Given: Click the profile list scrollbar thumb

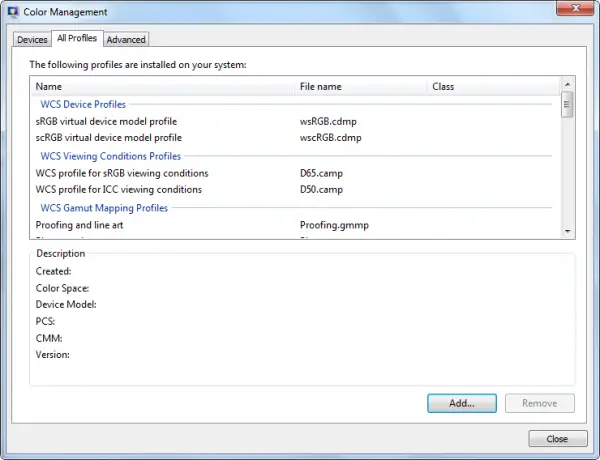Looking at the screenshot, I should [x=567, y=104].
